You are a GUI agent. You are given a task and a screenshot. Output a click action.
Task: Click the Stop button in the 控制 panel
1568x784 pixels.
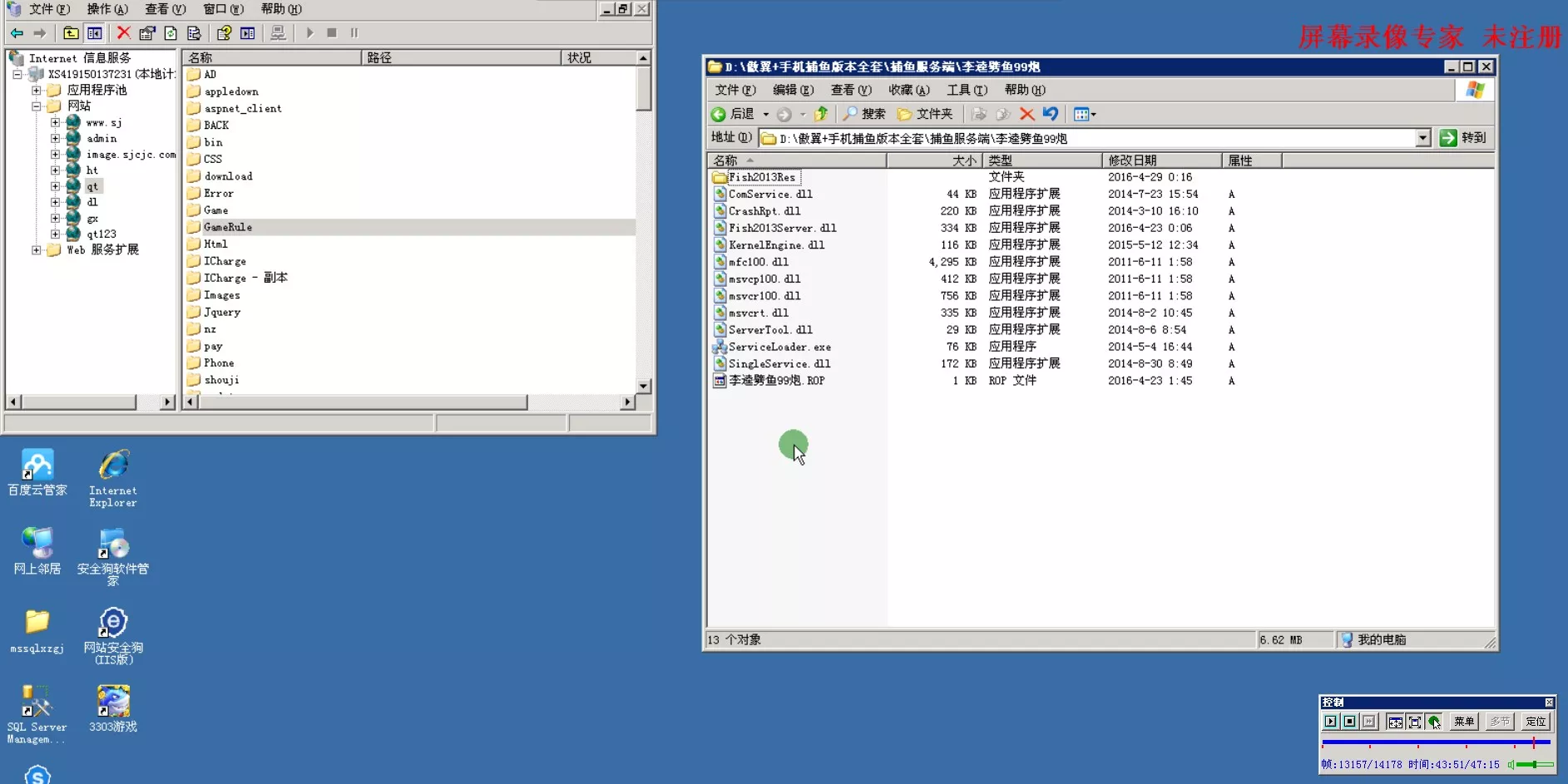click(1349, 722)
